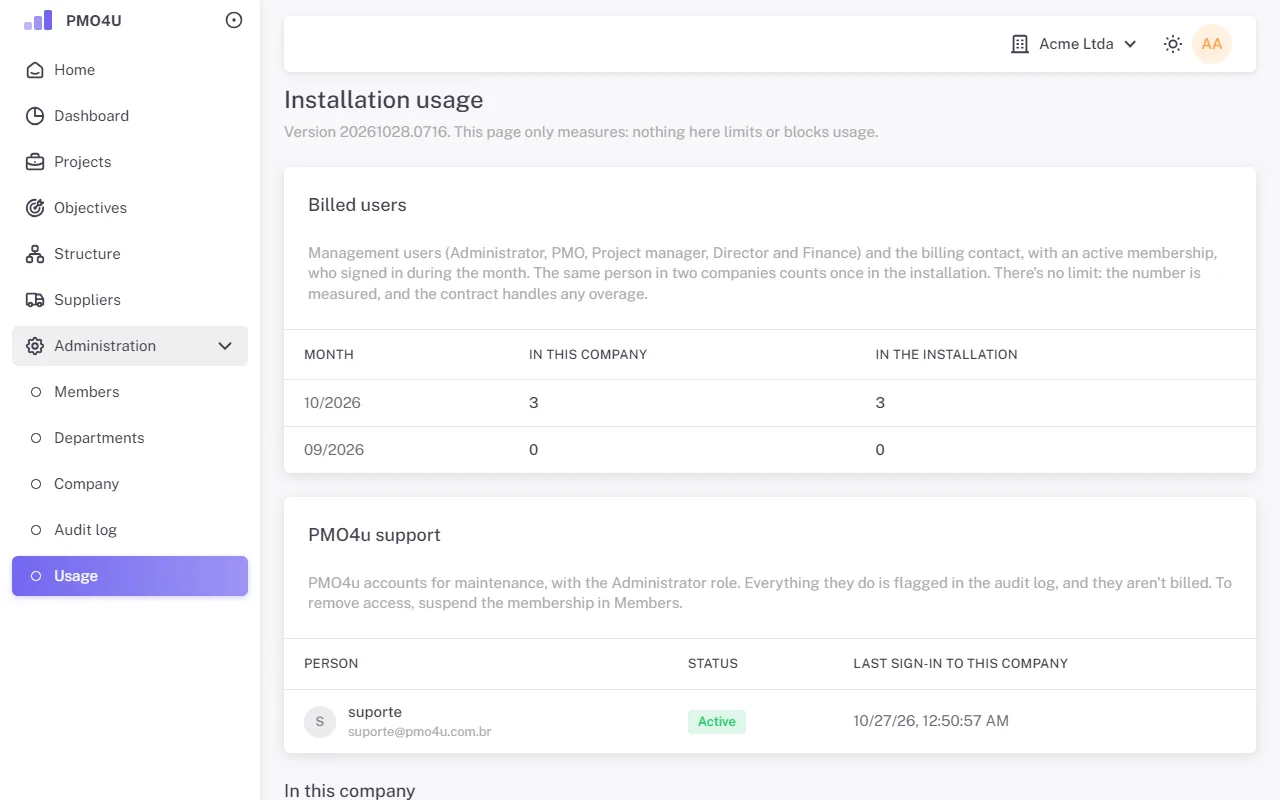Click the Billed users card heading
The image size is (1280, 800).
click(x=357, y=205)
